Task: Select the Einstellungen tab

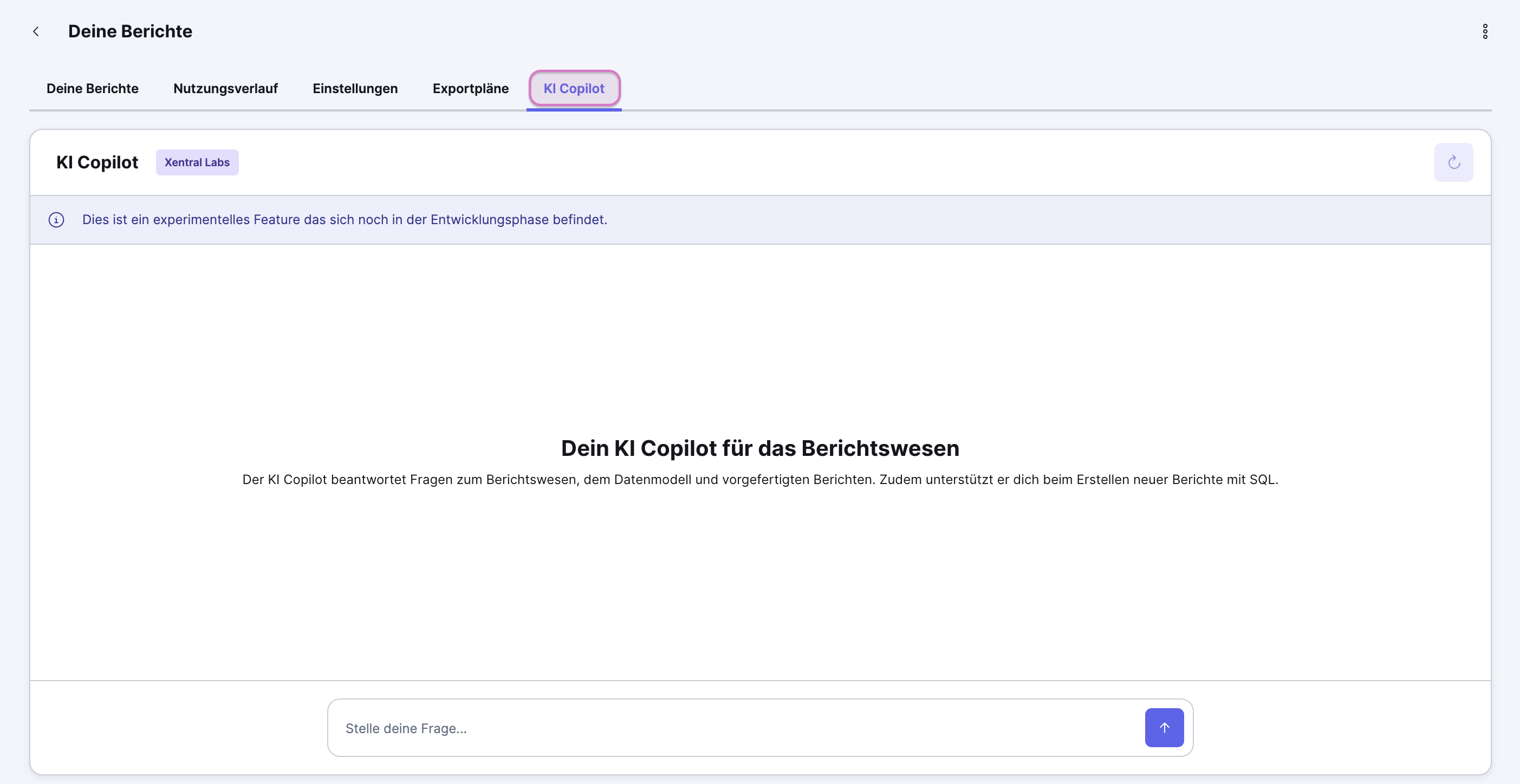Action: pos(355,88)
